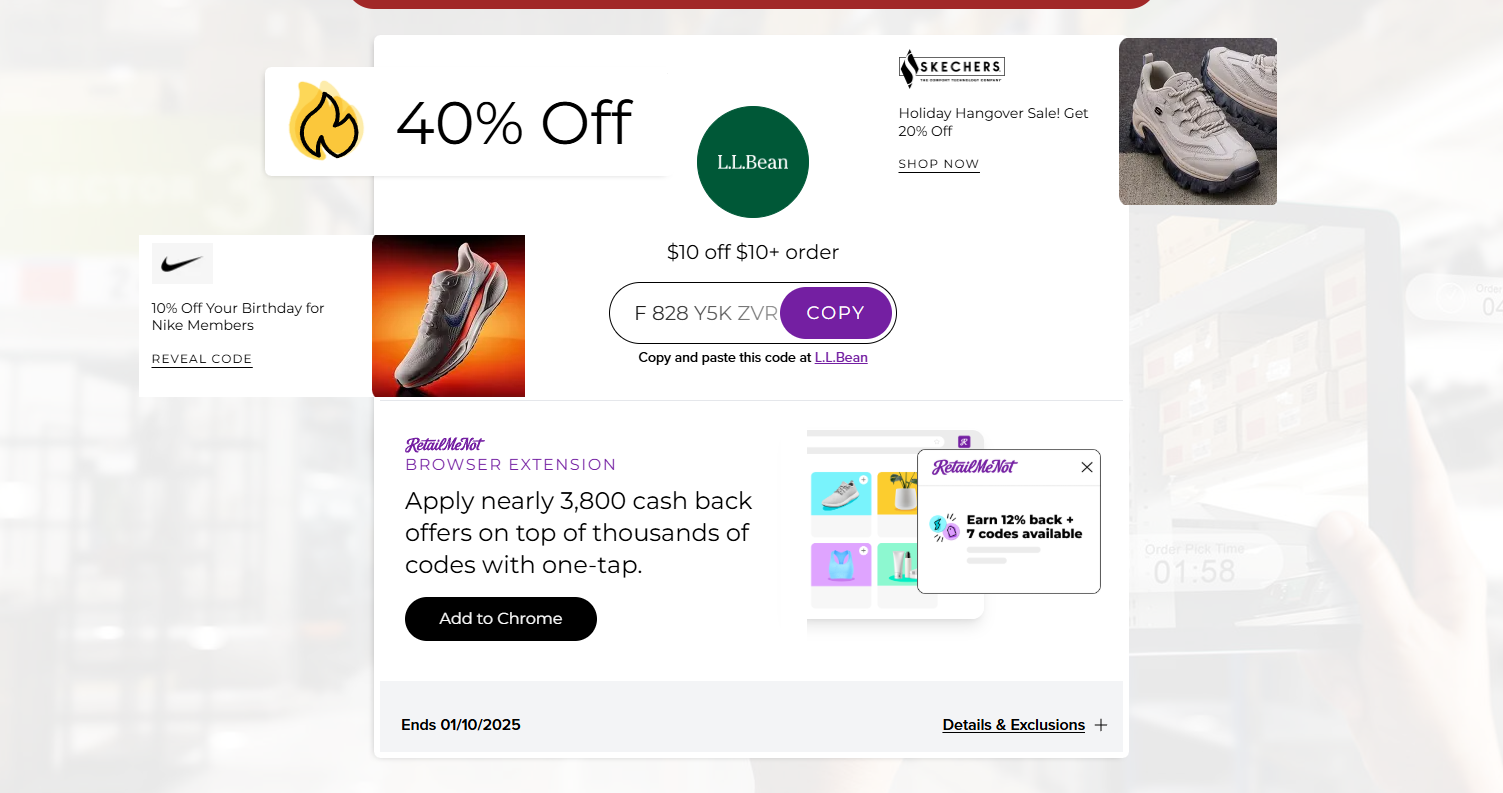Click the Skechers sneaker product image
The width and height of the screenshot is (1503, 793).
point(1198,121)
